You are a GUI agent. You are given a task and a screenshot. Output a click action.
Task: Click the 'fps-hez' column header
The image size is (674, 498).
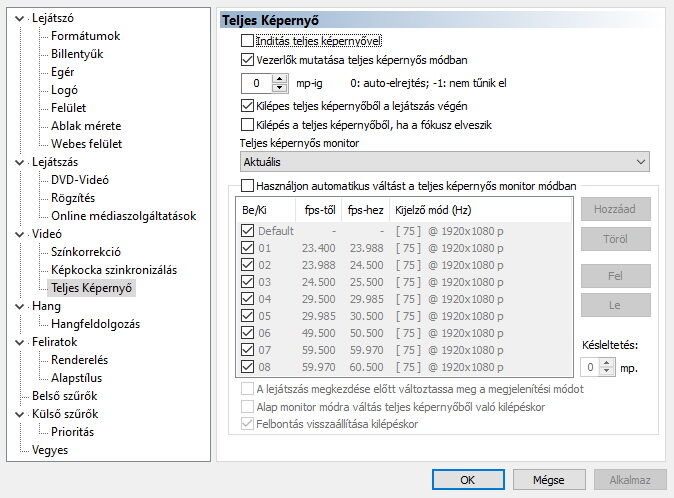365,210
